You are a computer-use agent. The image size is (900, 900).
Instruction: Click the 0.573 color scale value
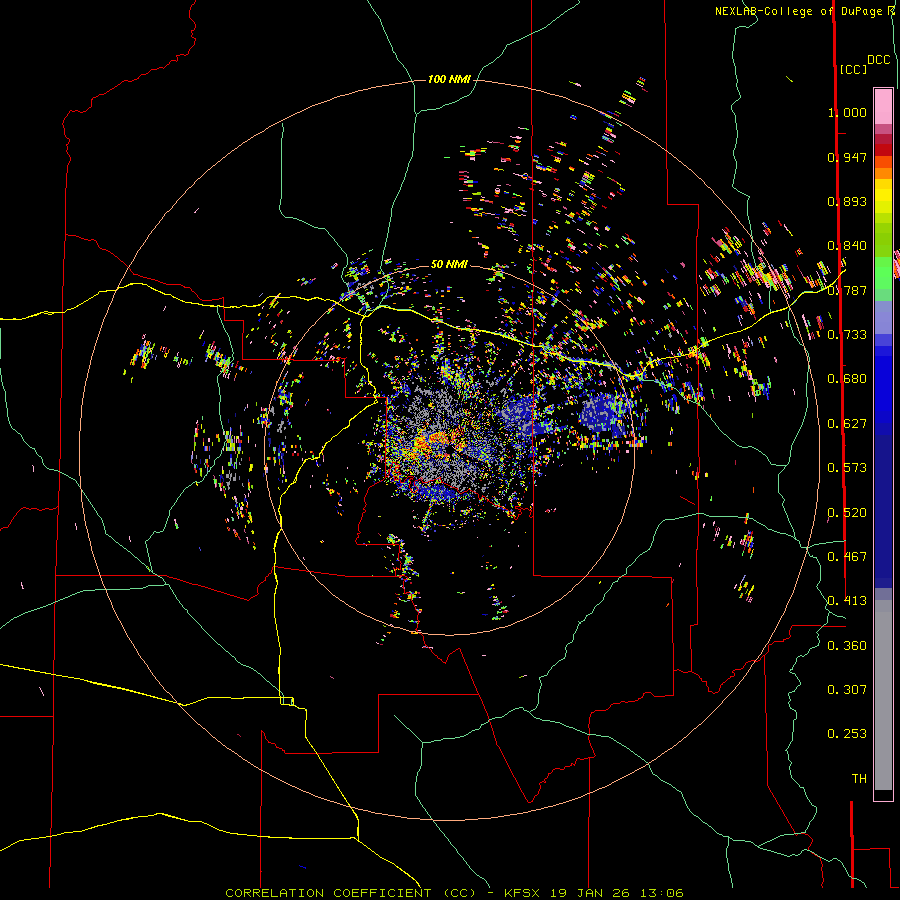pyautogui.click(x=847, y=468)
